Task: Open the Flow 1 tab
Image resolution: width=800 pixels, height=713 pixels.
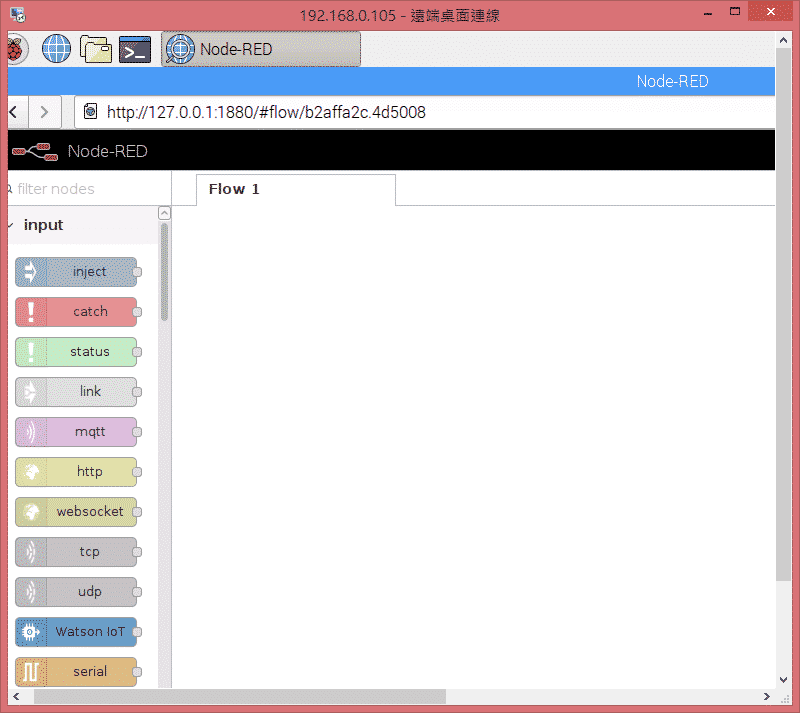Action: tap(295, 189)
